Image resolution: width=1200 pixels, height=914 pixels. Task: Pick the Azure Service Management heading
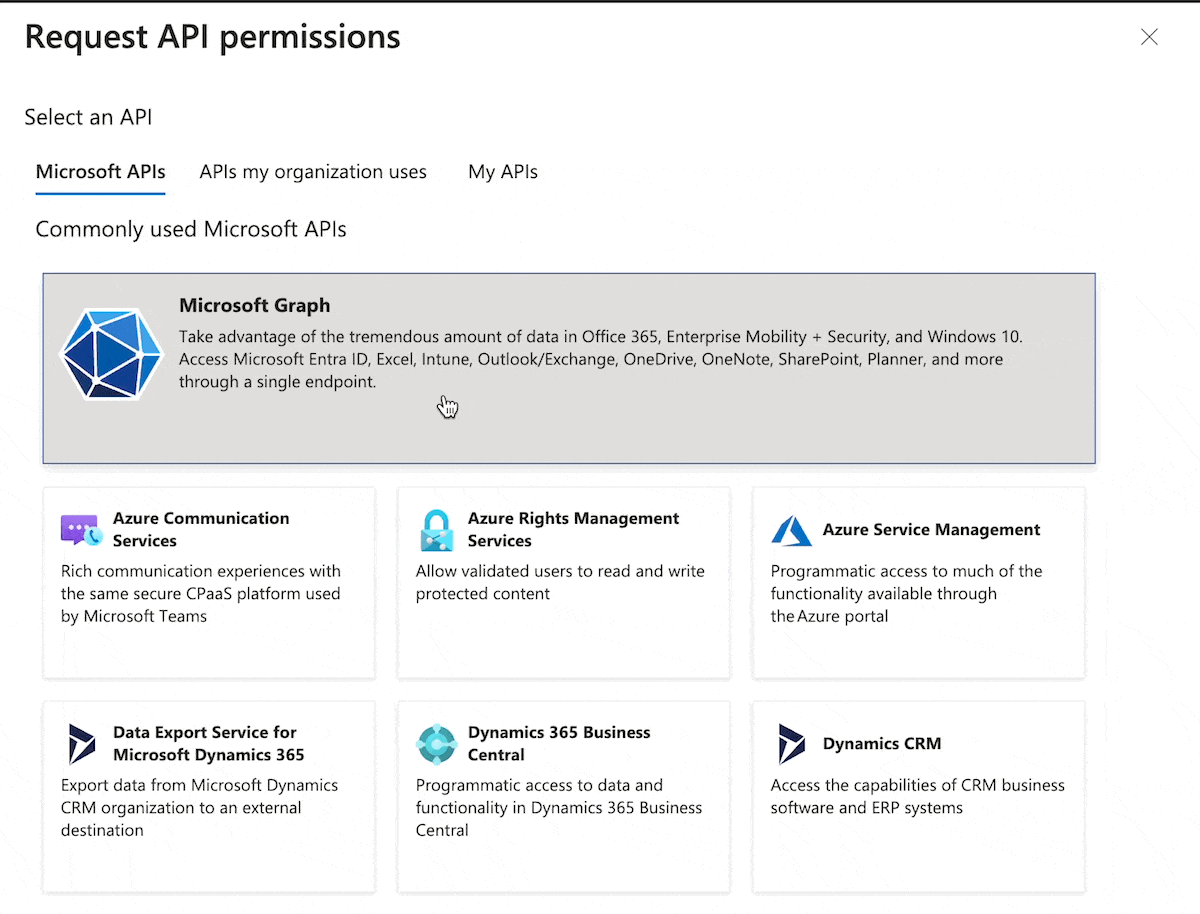[931, 530]
